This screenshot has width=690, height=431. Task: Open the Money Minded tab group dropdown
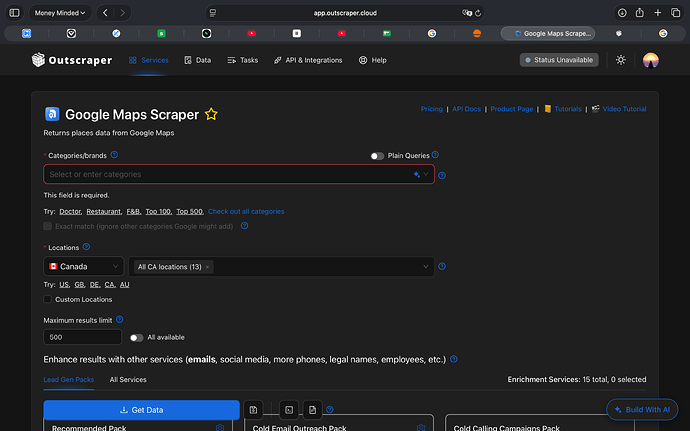pyautogui.click(x=60, y=13)
